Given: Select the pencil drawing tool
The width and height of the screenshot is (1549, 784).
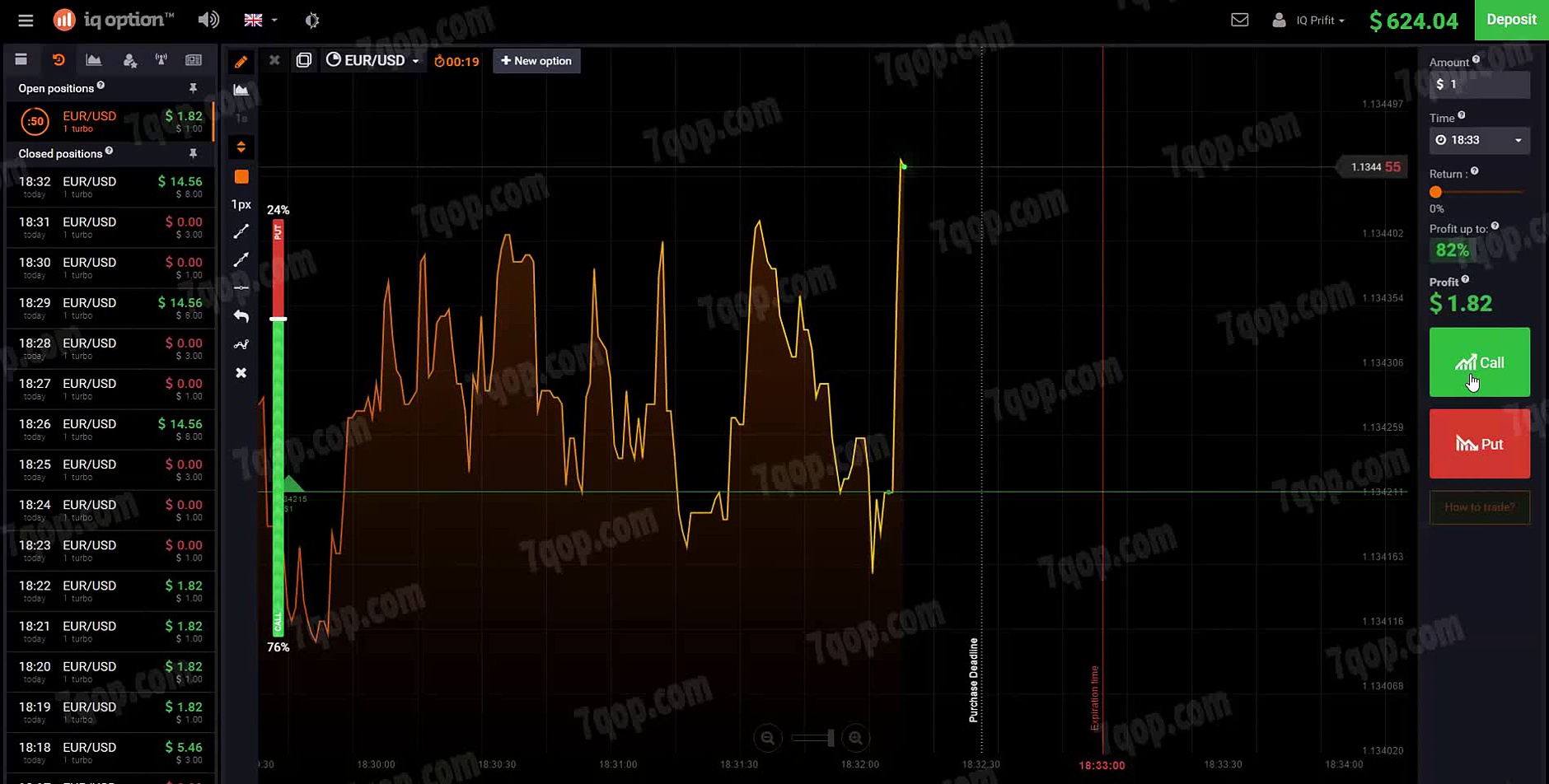Looking at the screenshot, I should (x=241, y=62).
